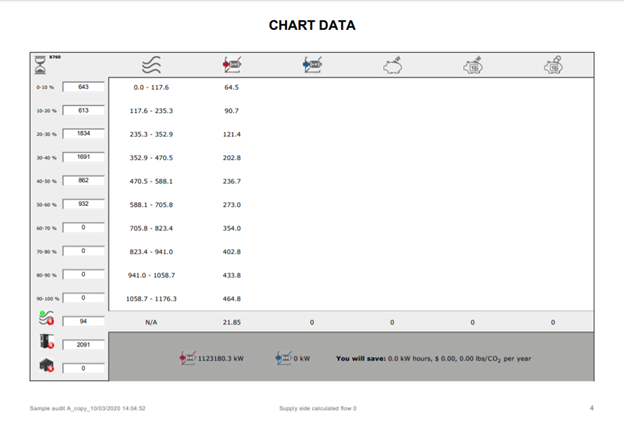Click power value 273.0

(x=232, y=205)
